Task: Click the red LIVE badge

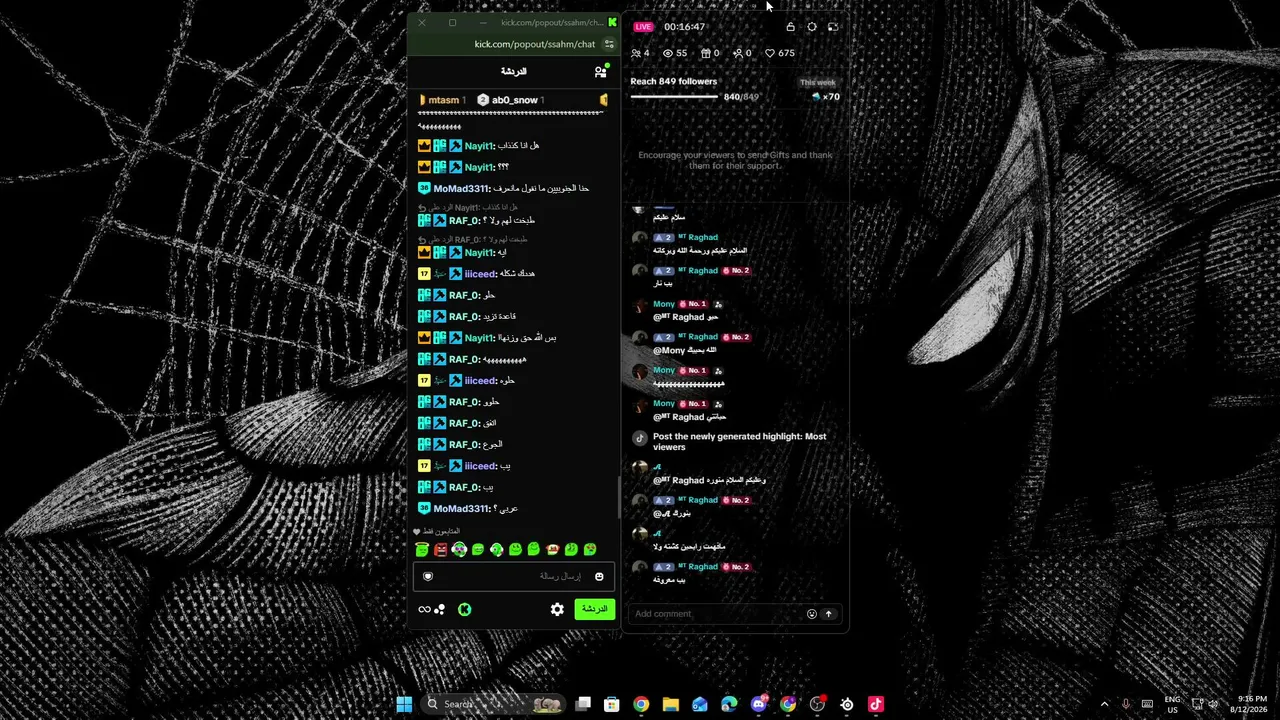Action: (643, 27)
